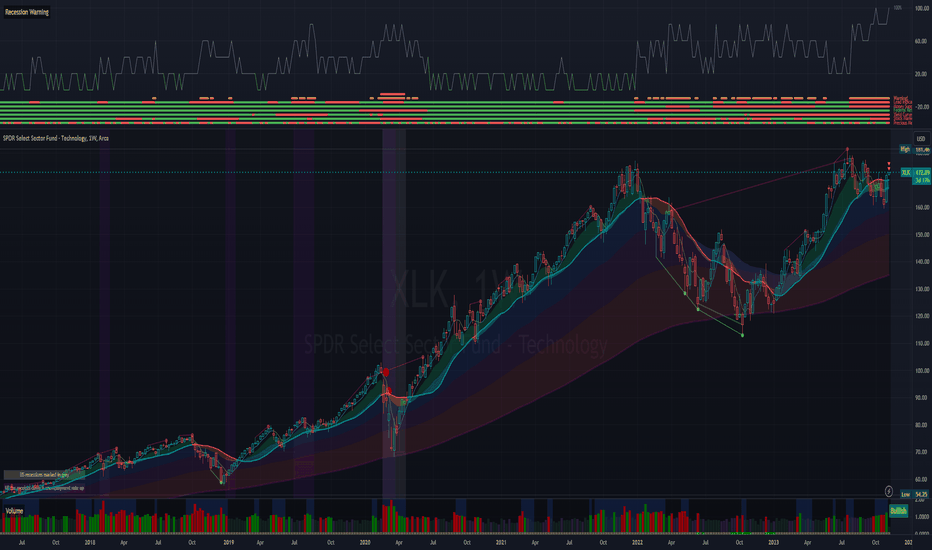This screenshot has width=932, height=550.
Task: Click the 2019 label on time axis
Action: [x=228, y=542]
